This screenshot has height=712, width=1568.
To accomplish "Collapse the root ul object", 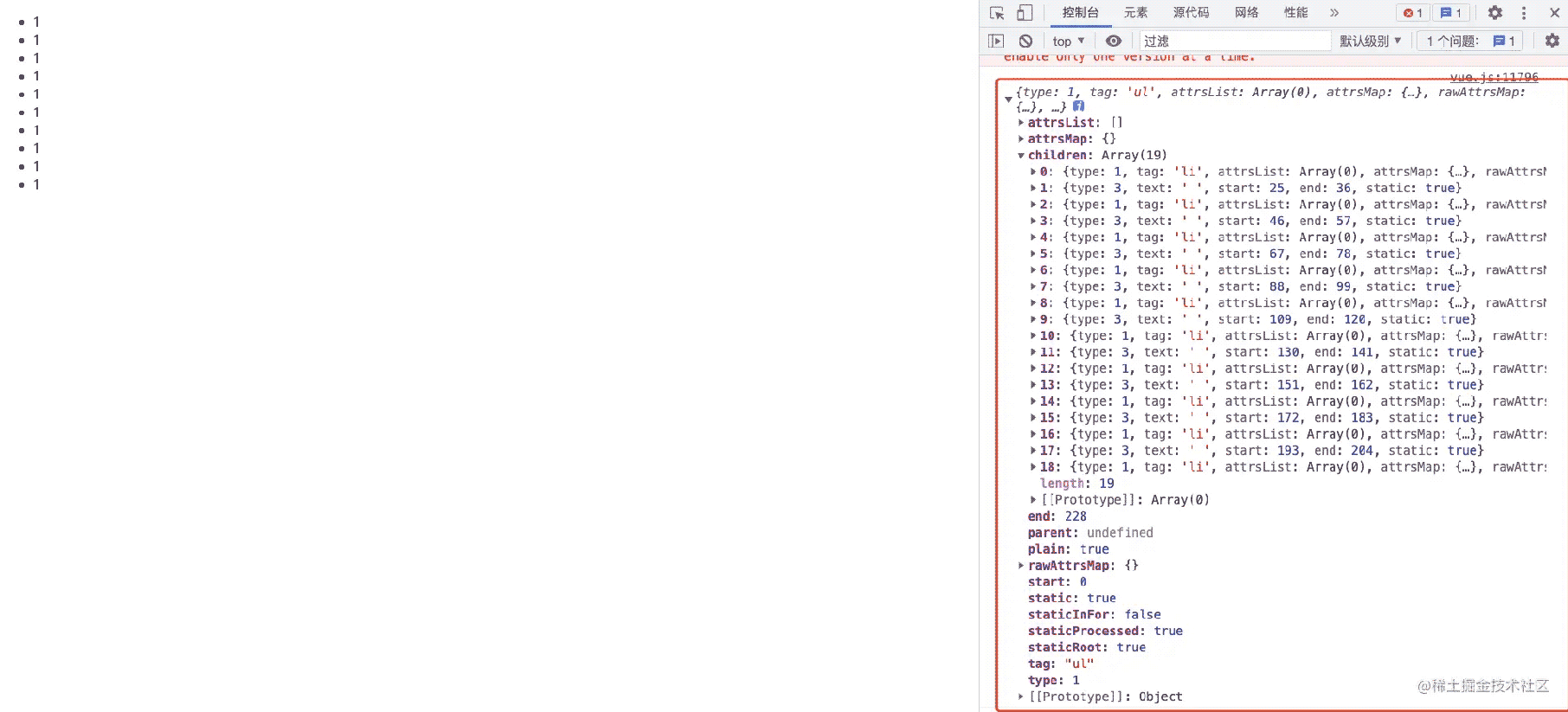I will (1008, 99).
